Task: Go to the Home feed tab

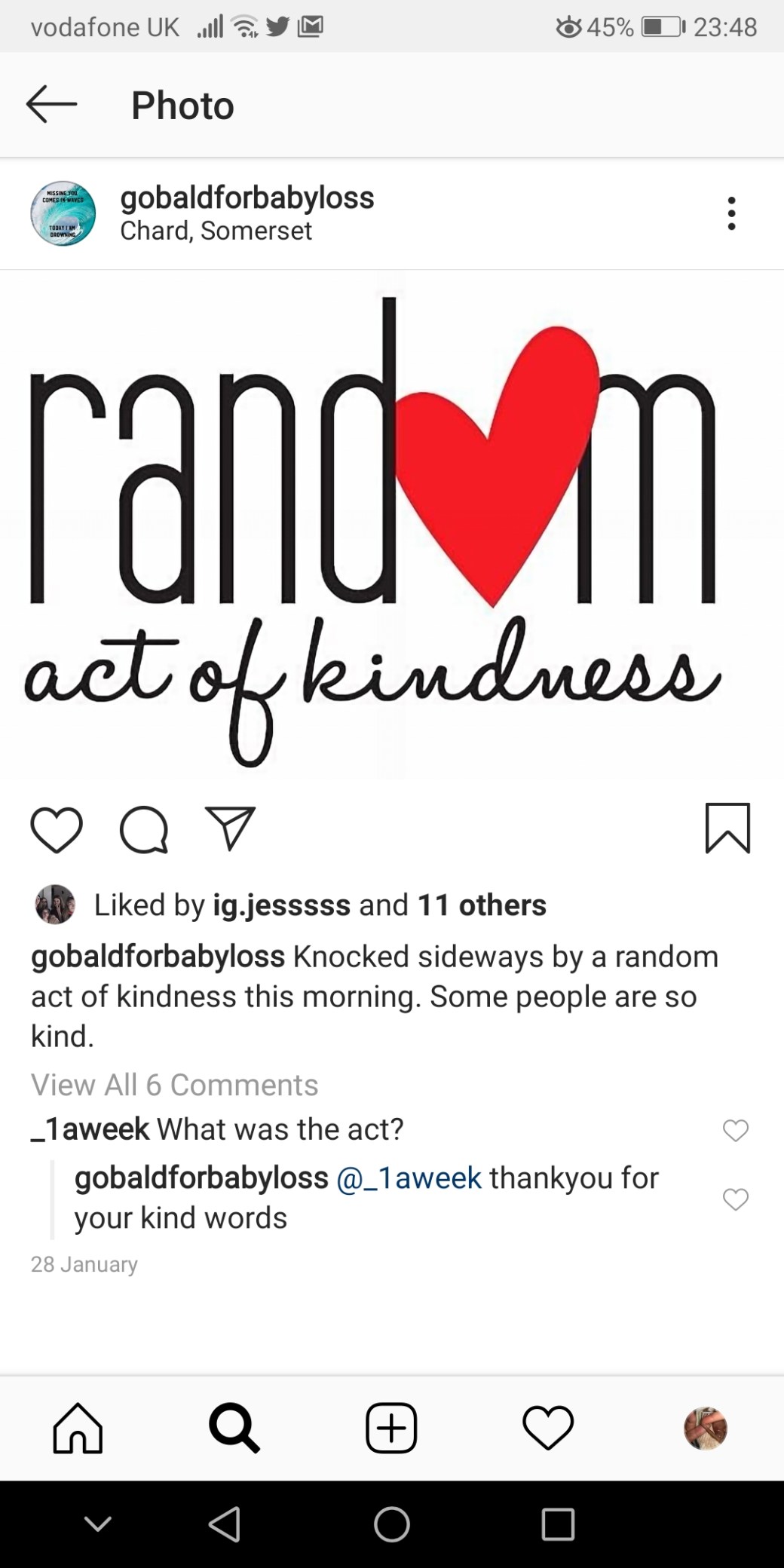Action: [x=78, y=1428]
